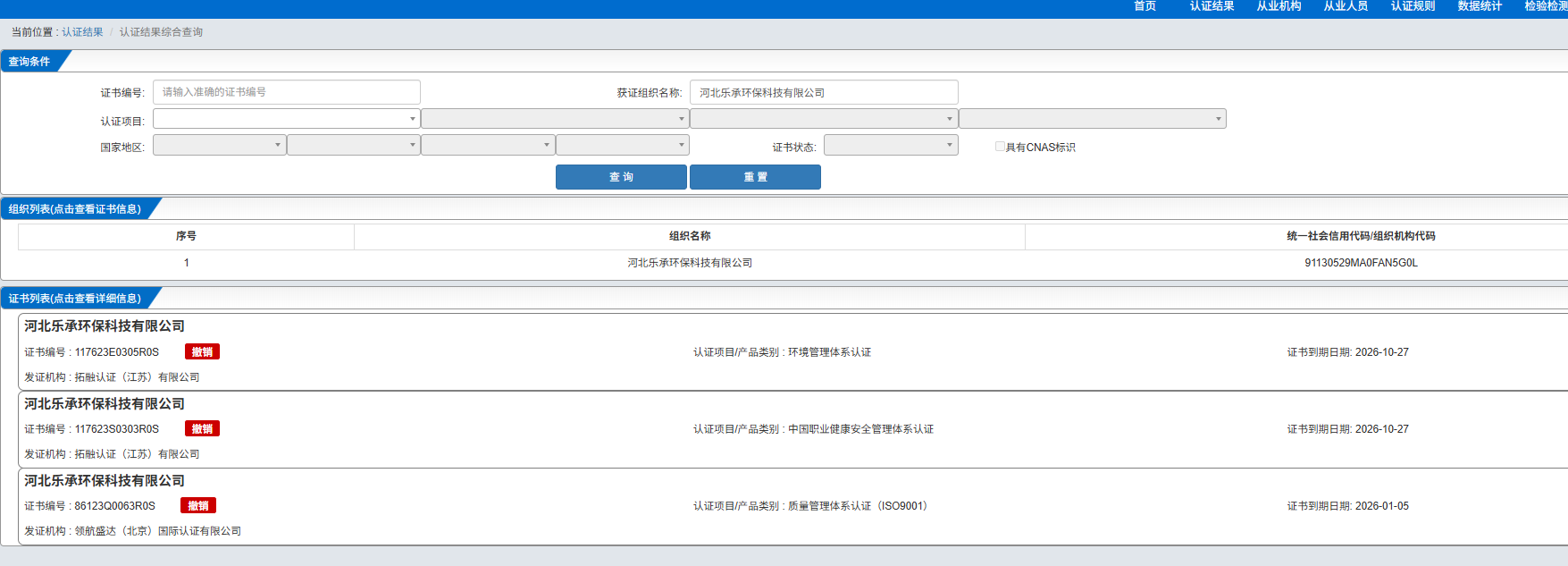1568x566 pixels.
Task: Click the 证书编号 input field
Action: pyautogui.click(x=286, y=92)
